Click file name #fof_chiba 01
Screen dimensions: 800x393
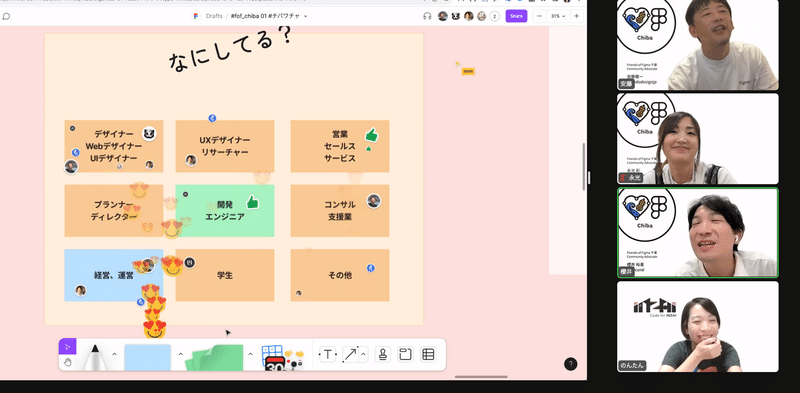tap(265, 16)
